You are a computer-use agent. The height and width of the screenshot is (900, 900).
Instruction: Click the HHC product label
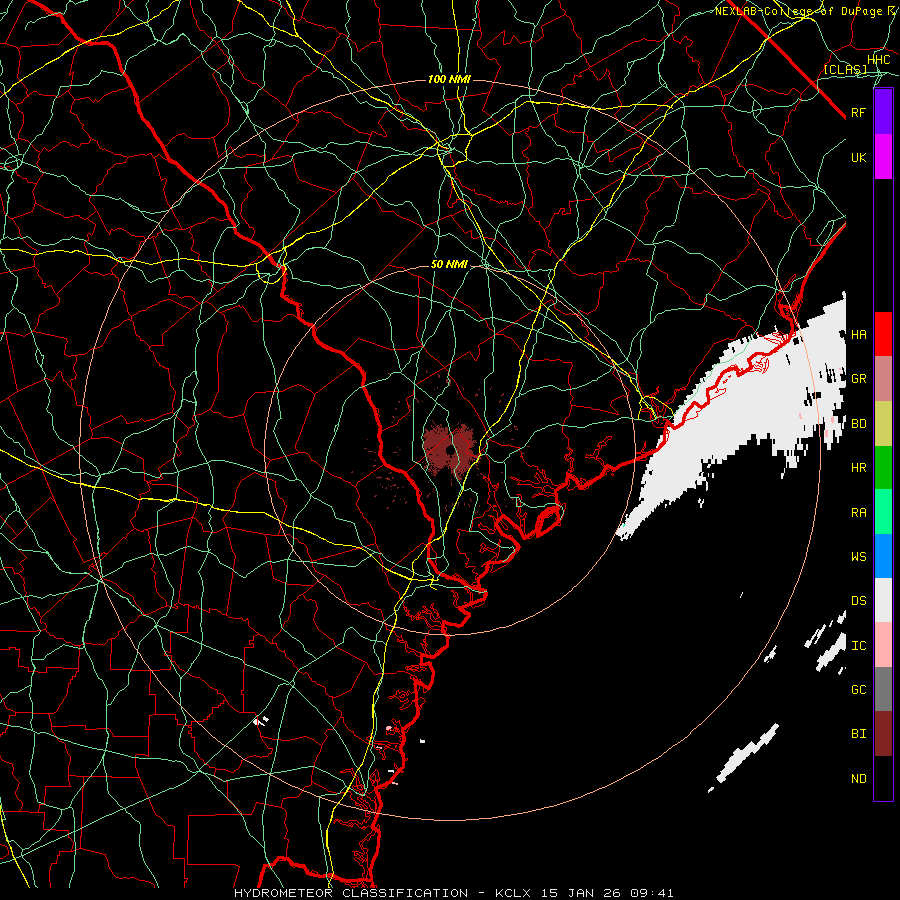tap(878, 60)
